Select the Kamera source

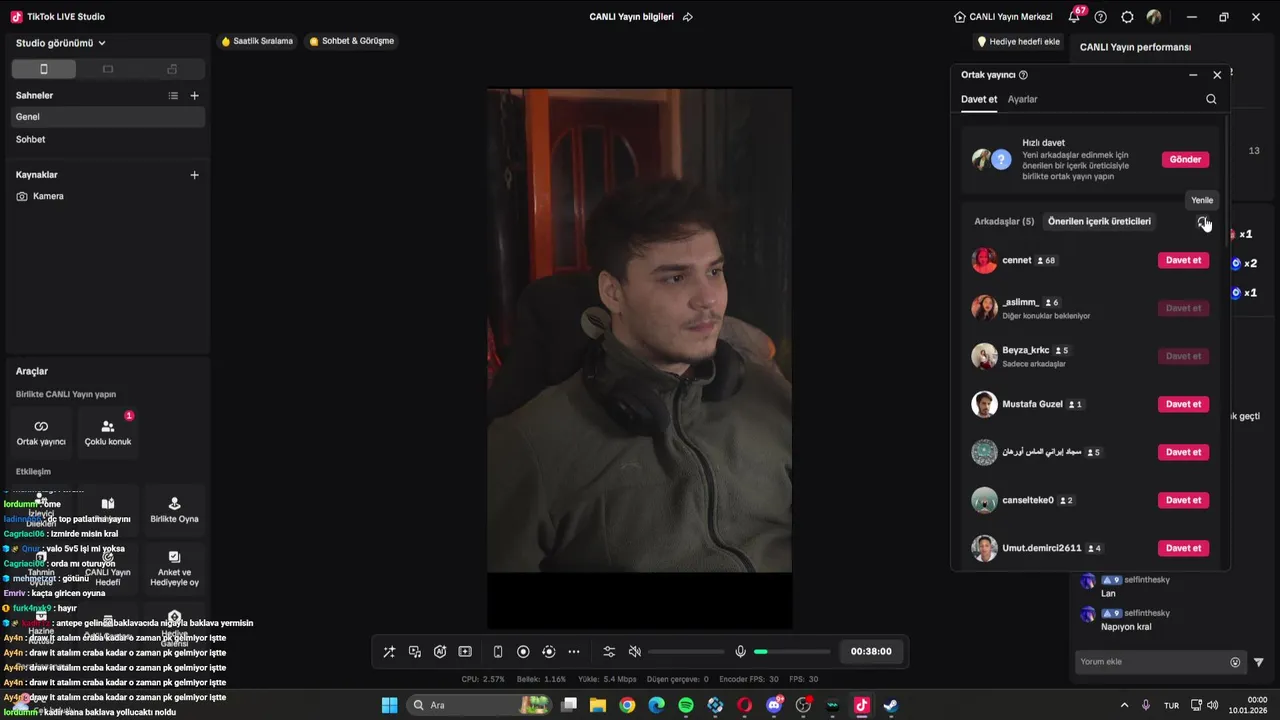[108, 196]
